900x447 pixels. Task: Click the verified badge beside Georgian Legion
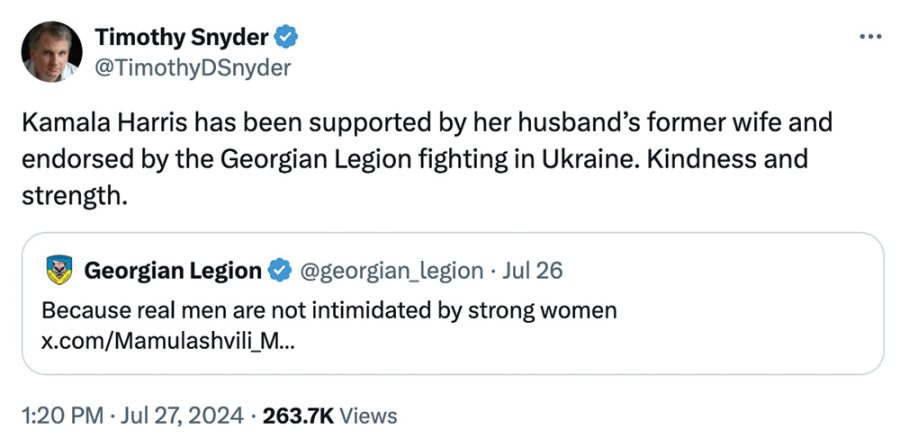(281, 270)
